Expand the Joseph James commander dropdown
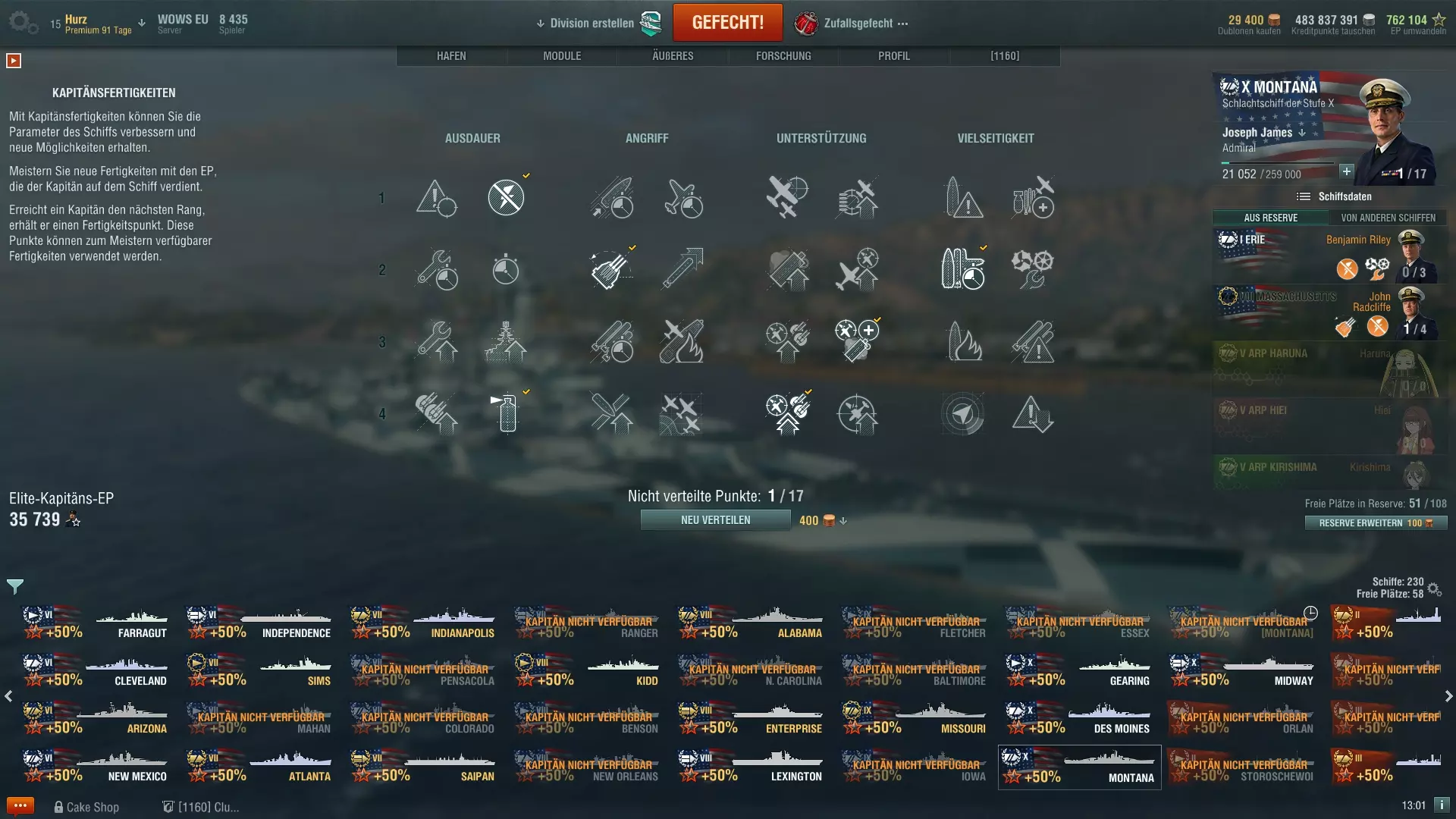Viewport: 1456px width, 819px height. click(x=1303, y=133)
